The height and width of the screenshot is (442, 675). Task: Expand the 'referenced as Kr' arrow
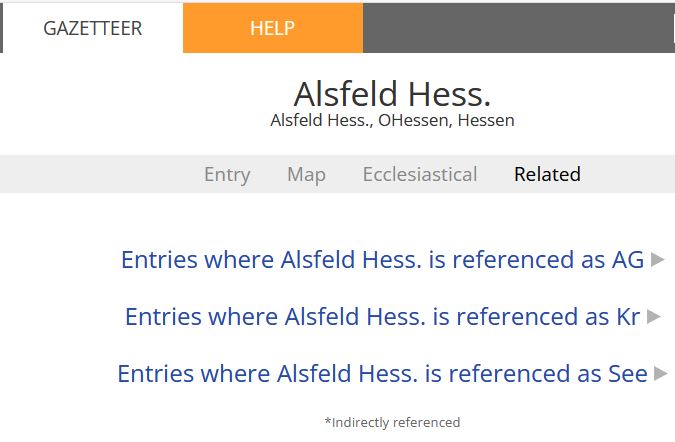[x=653, y=317]
